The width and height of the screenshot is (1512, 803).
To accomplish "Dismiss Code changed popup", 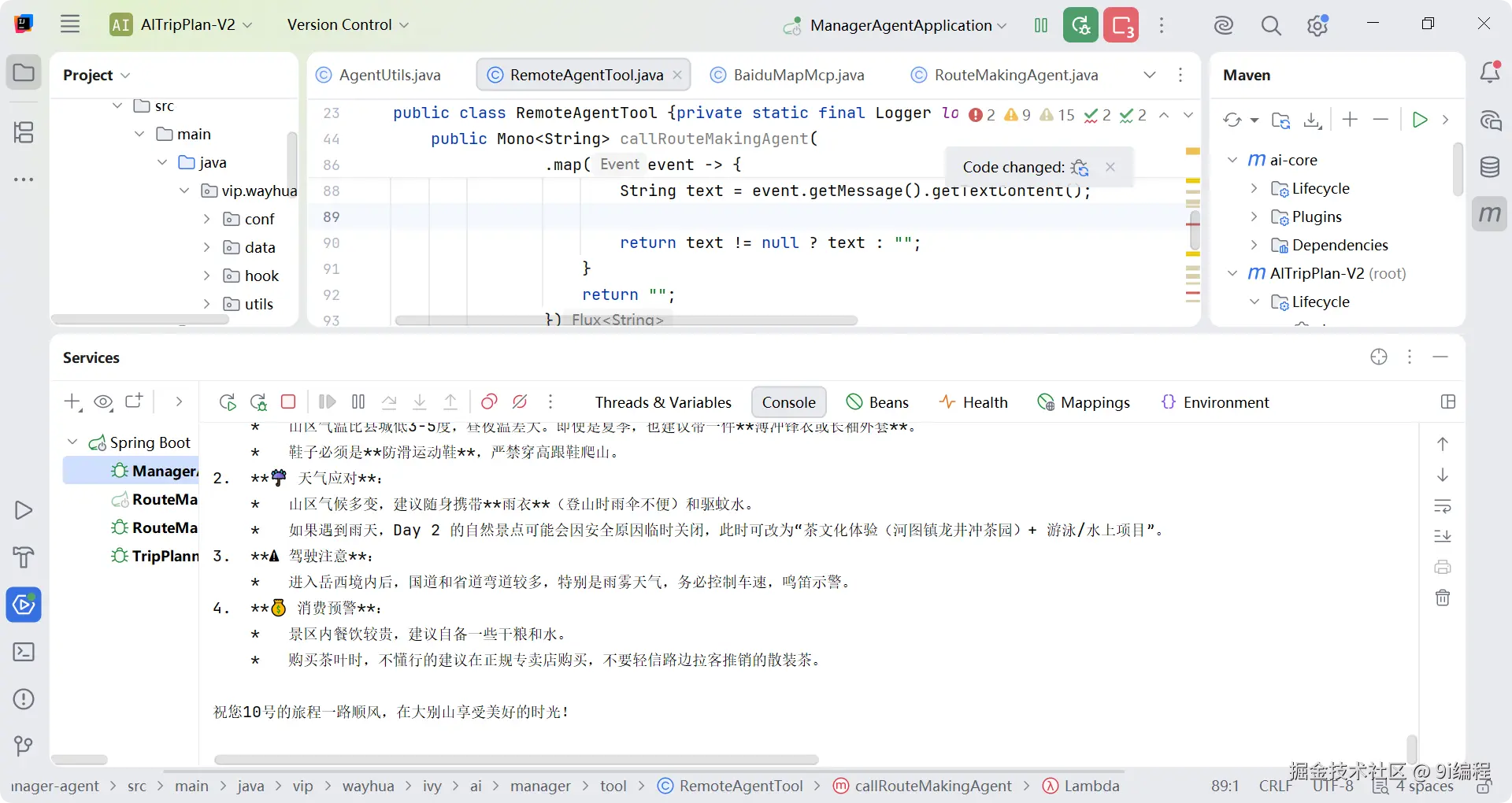I will pos(1110,166).
